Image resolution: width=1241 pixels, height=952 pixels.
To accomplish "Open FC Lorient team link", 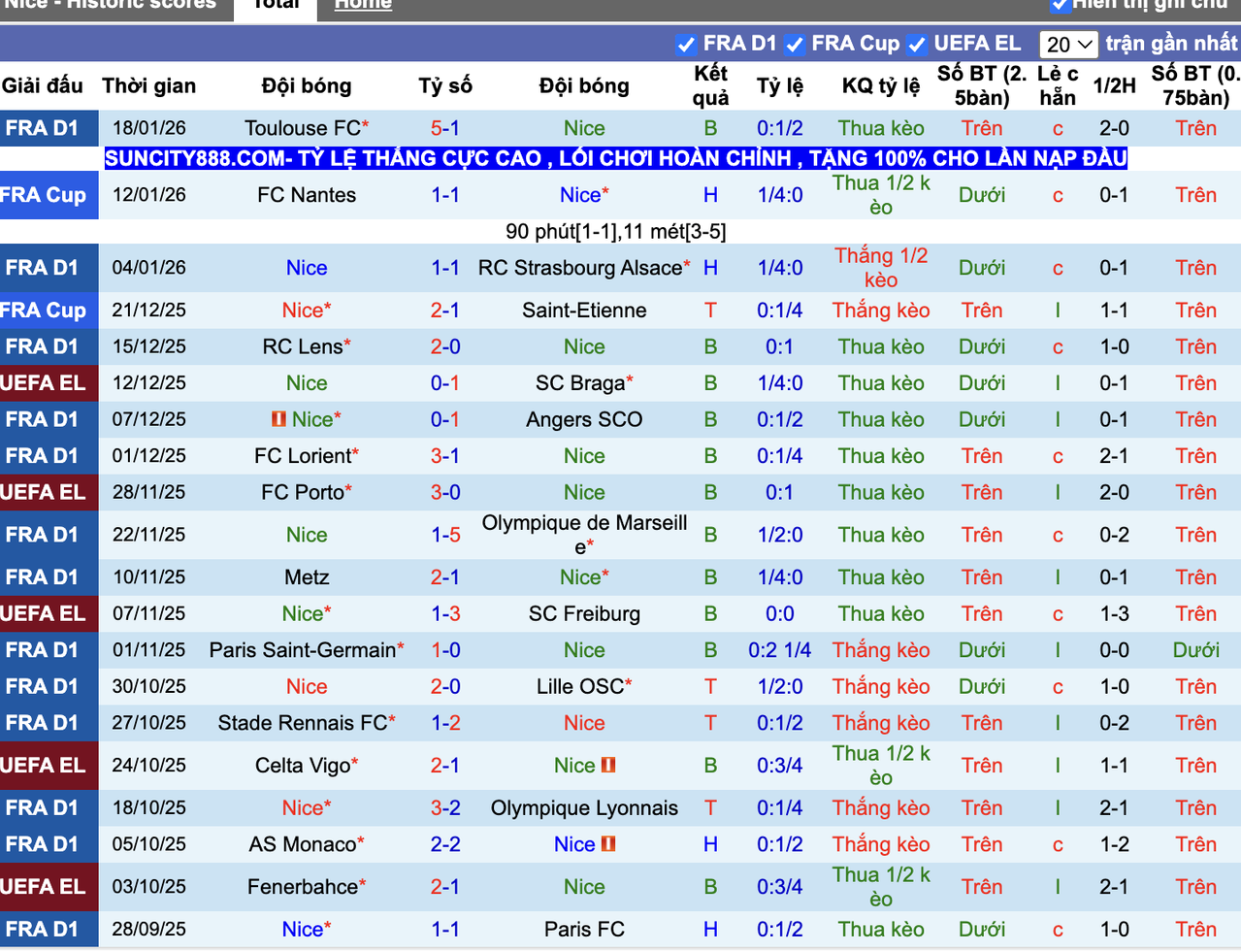I will tap(303, 456).
